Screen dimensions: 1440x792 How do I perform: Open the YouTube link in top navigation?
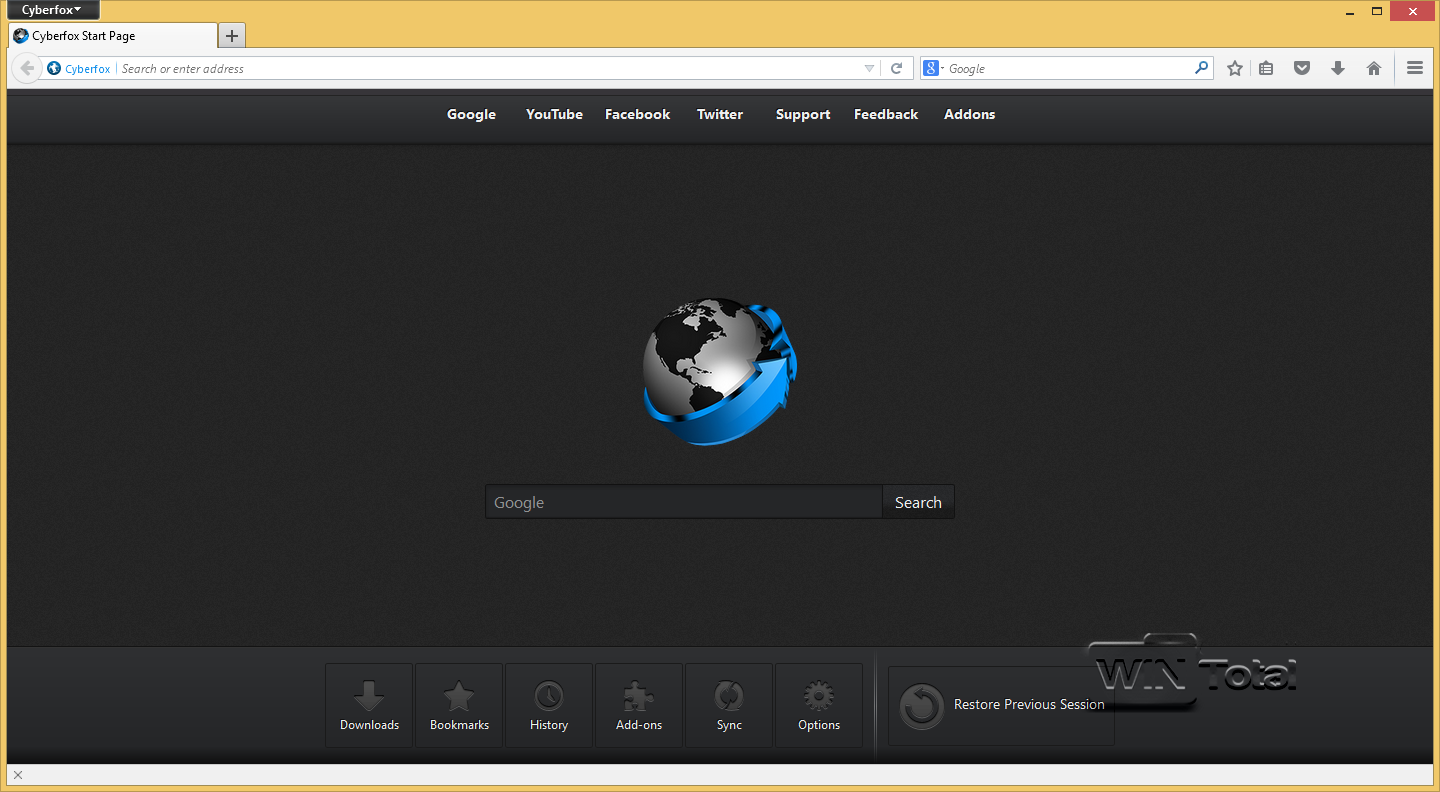554,115
